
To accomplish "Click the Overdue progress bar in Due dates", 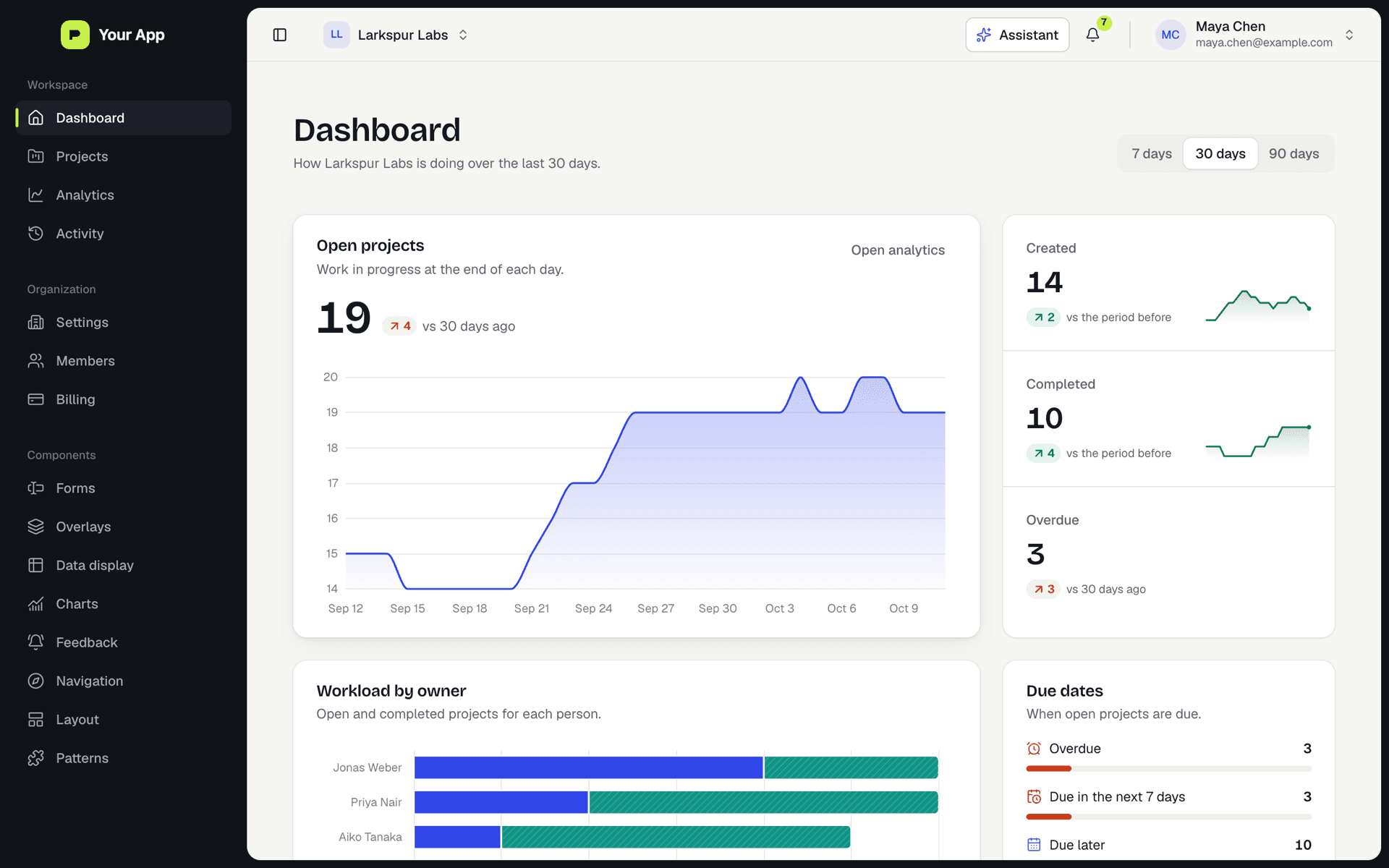I will [x=1168, y=768].
